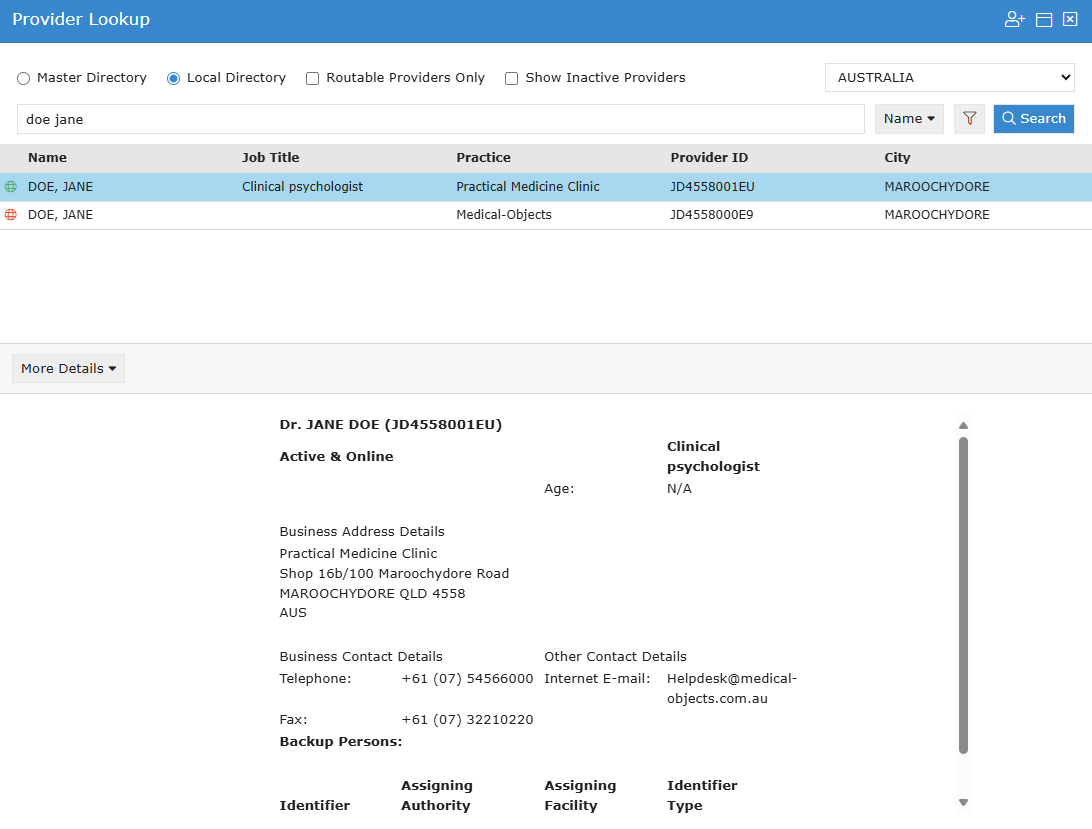Click the details panel vertical scrollbar thumb

(x=963, y=594)
